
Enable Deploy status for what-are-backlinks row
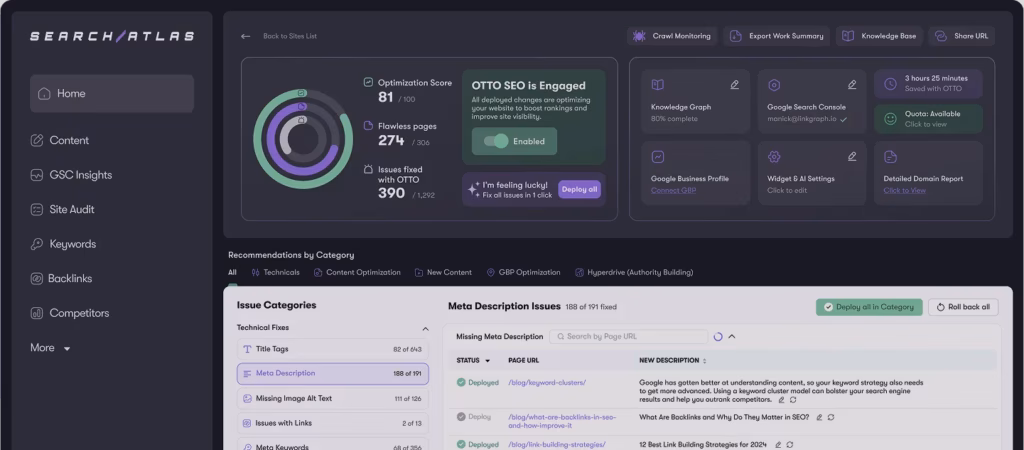click(462, 416)
